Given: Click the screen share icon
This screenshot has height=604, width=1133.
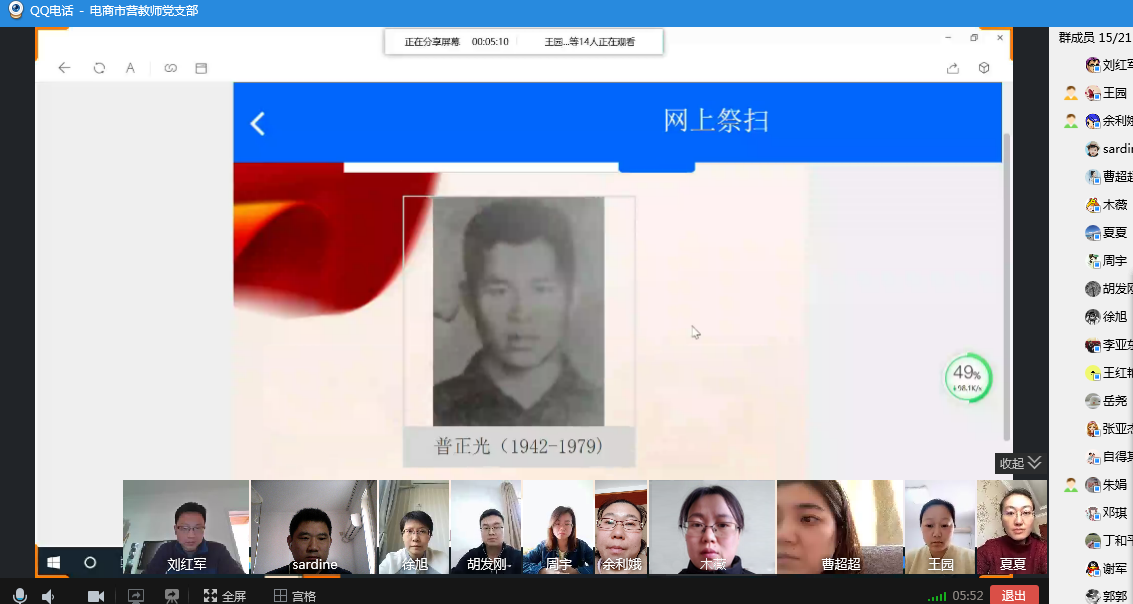Looking at the screenshot, I should click(x=135, y=596).
